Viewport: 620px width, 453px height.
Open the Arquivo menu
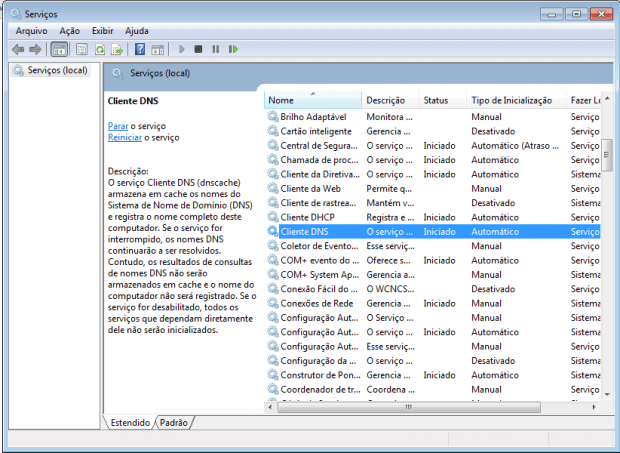tap(32, 31)
